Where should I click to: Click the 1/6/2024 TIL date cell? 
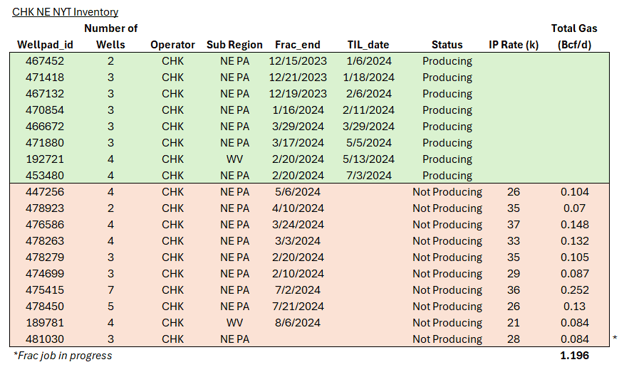point(369,61)
